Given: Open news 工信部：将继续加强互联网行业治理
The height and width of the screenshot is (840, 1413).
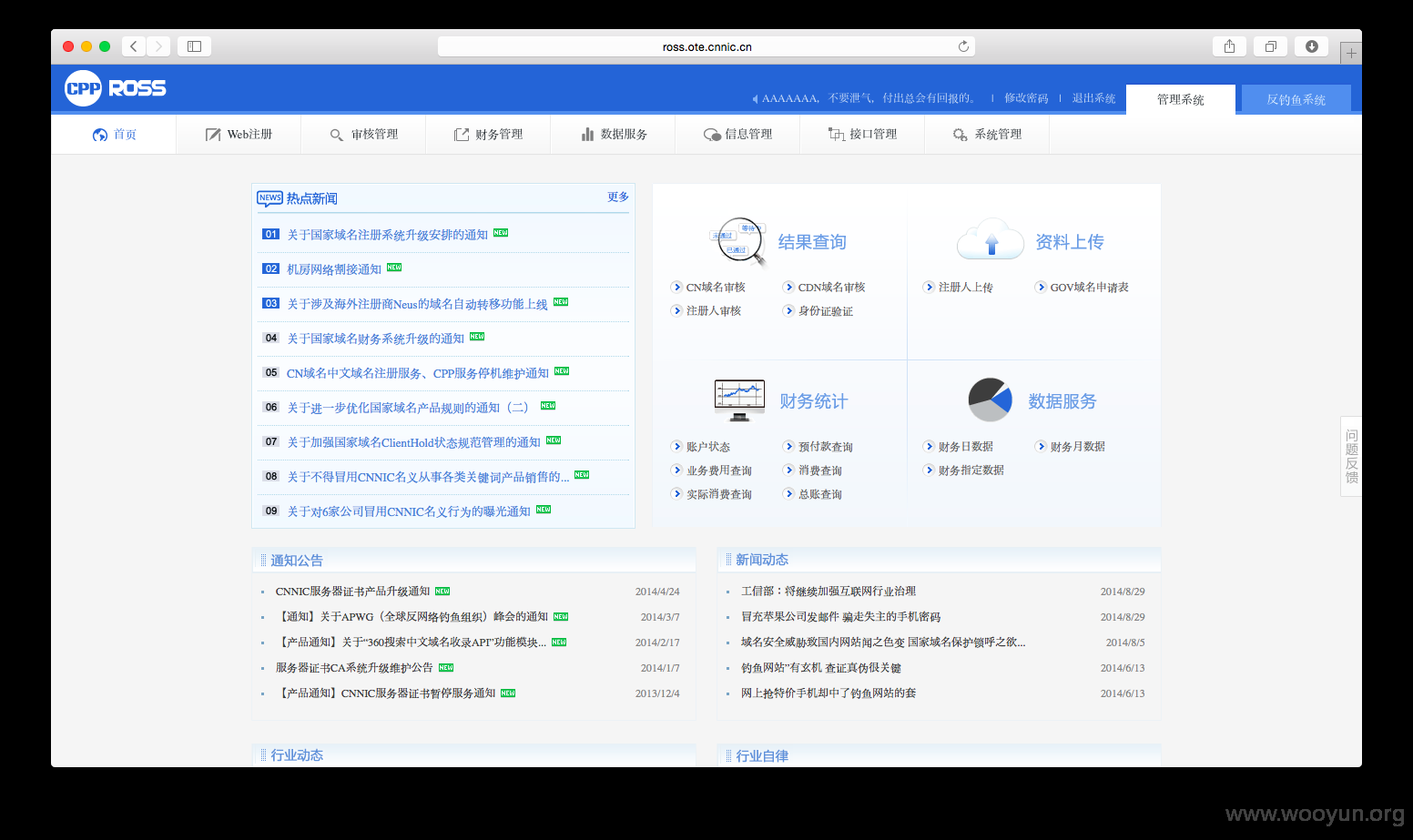Looking at the screenshot, I should tap(828, 592).
